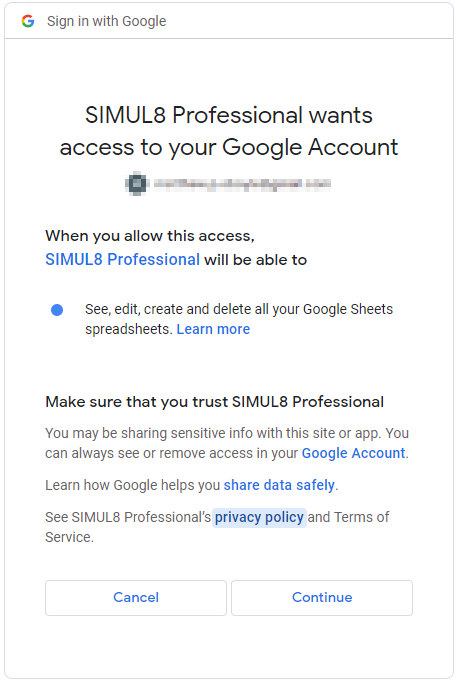Continue to grant SIMUL8 access
The width and height of the screenshot is (456, 681).
(x=322, y=598)
